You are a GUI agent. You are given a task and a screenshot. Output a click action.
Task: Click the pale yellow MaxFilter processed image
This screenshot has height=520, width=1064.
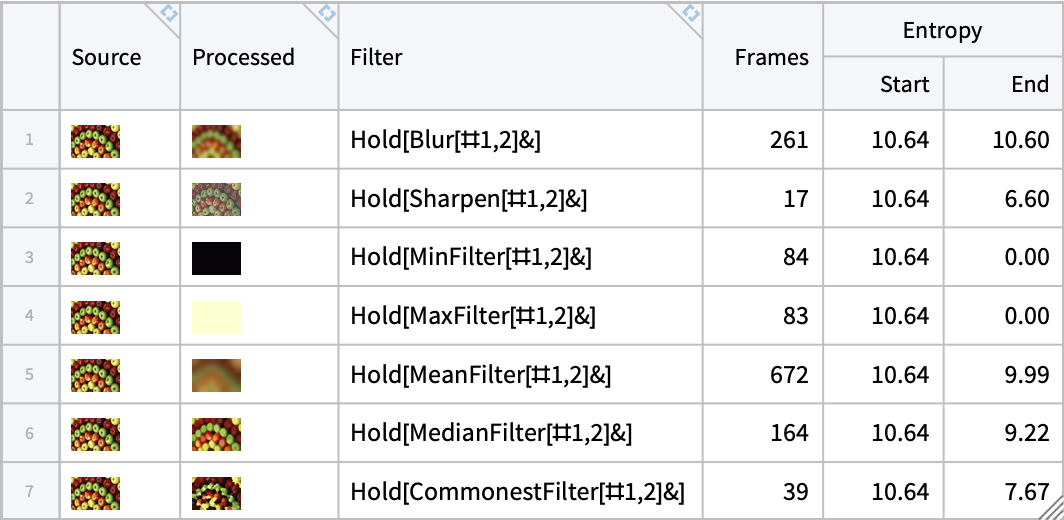[x=216, y=316]
